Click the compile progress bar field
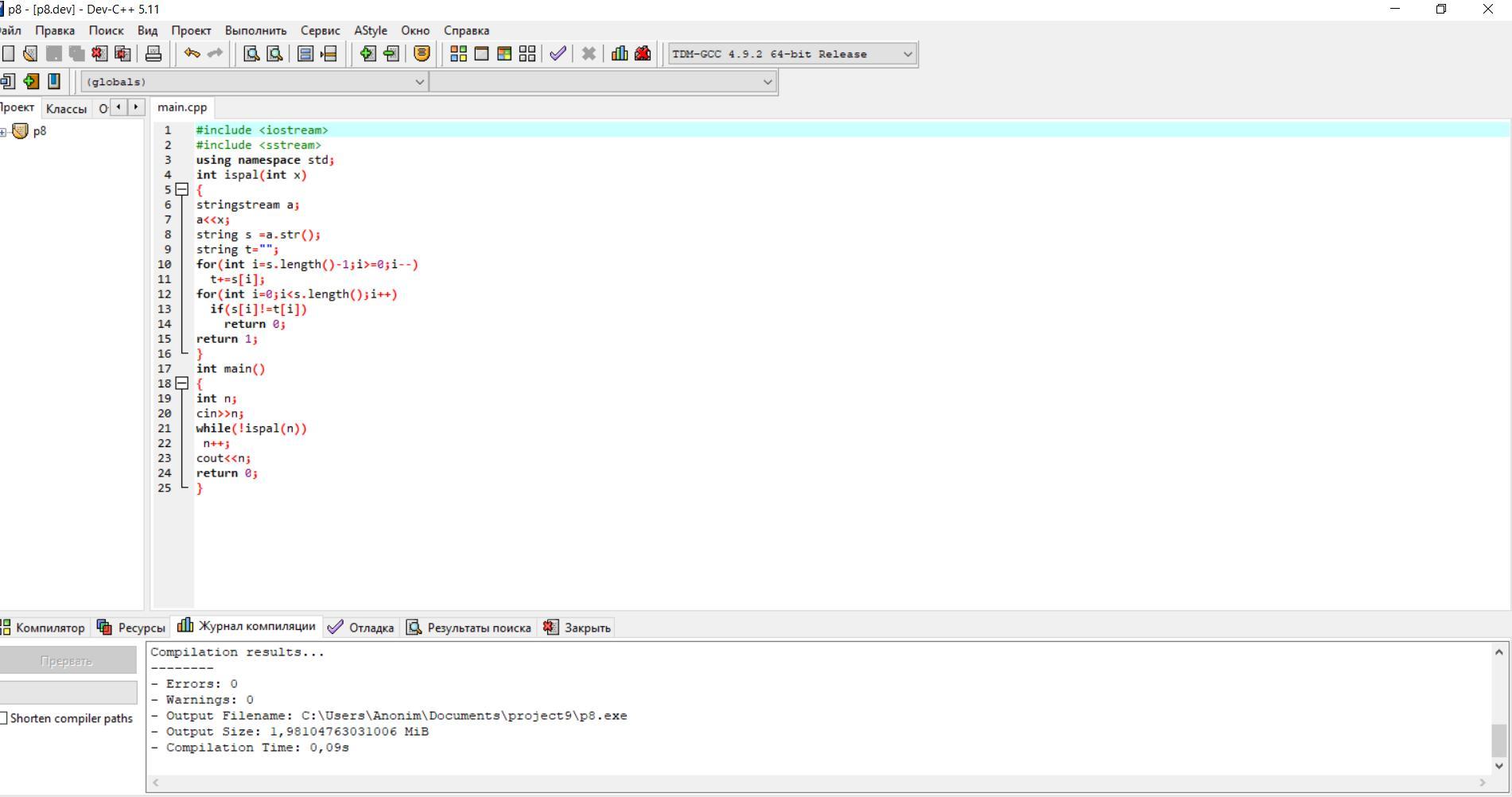Viewport: 1512px width, 797px height. pos(68,692)
